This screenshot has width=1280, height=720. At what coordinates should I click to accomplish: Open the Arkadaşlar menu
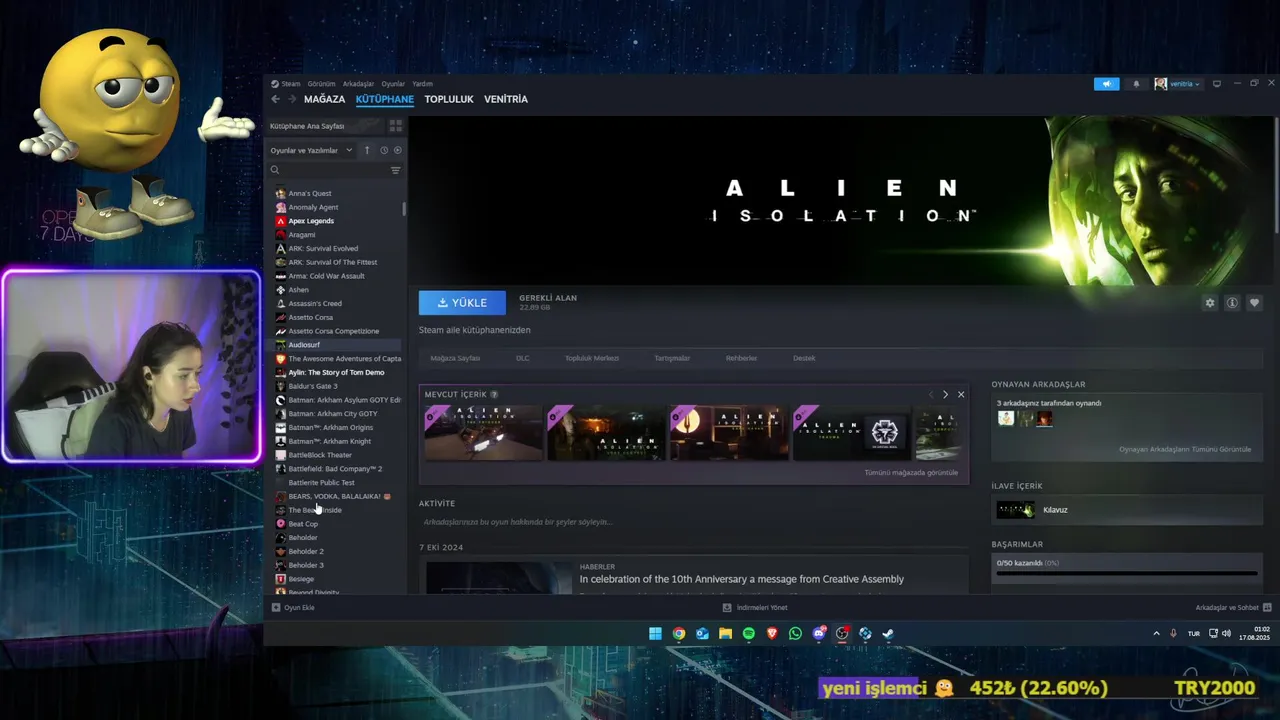point(358,84)
